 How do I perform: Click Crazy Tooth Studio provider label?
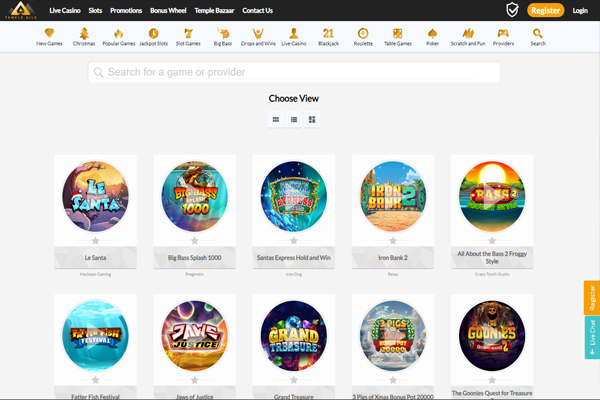[x=492, y=274]
